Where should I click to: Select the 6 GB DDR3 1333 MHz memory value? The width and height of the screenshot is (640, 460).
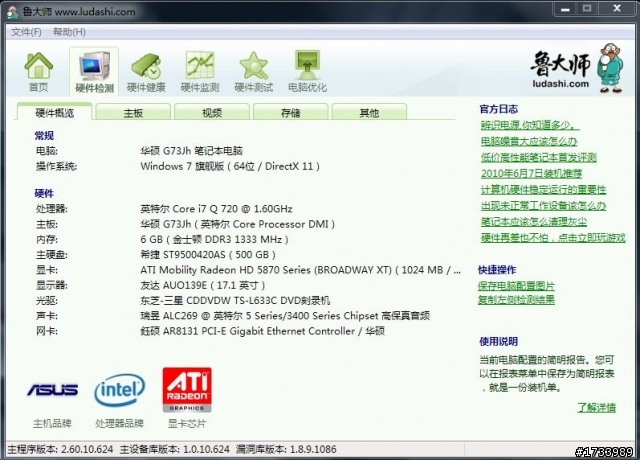pyautogui.click(x=214, y=239)
